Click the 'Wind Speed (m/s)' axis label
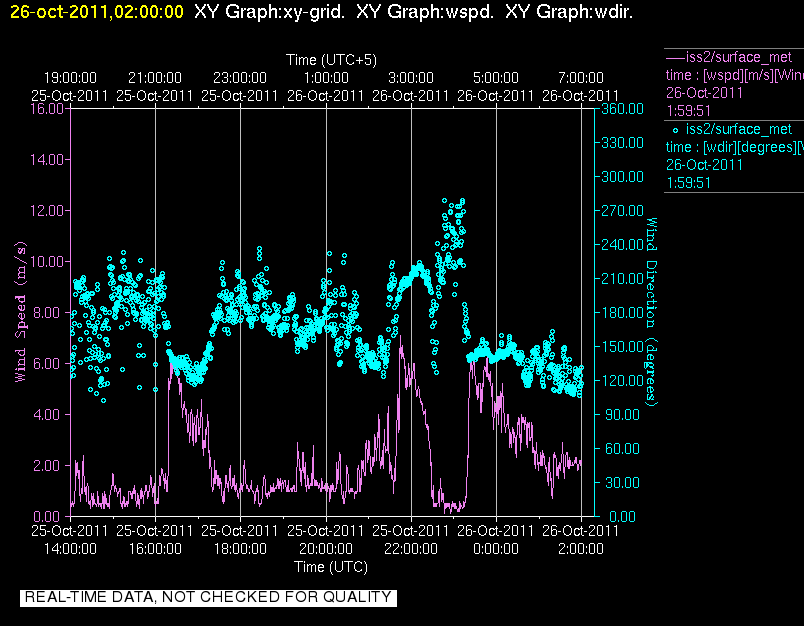 (20, 312)
